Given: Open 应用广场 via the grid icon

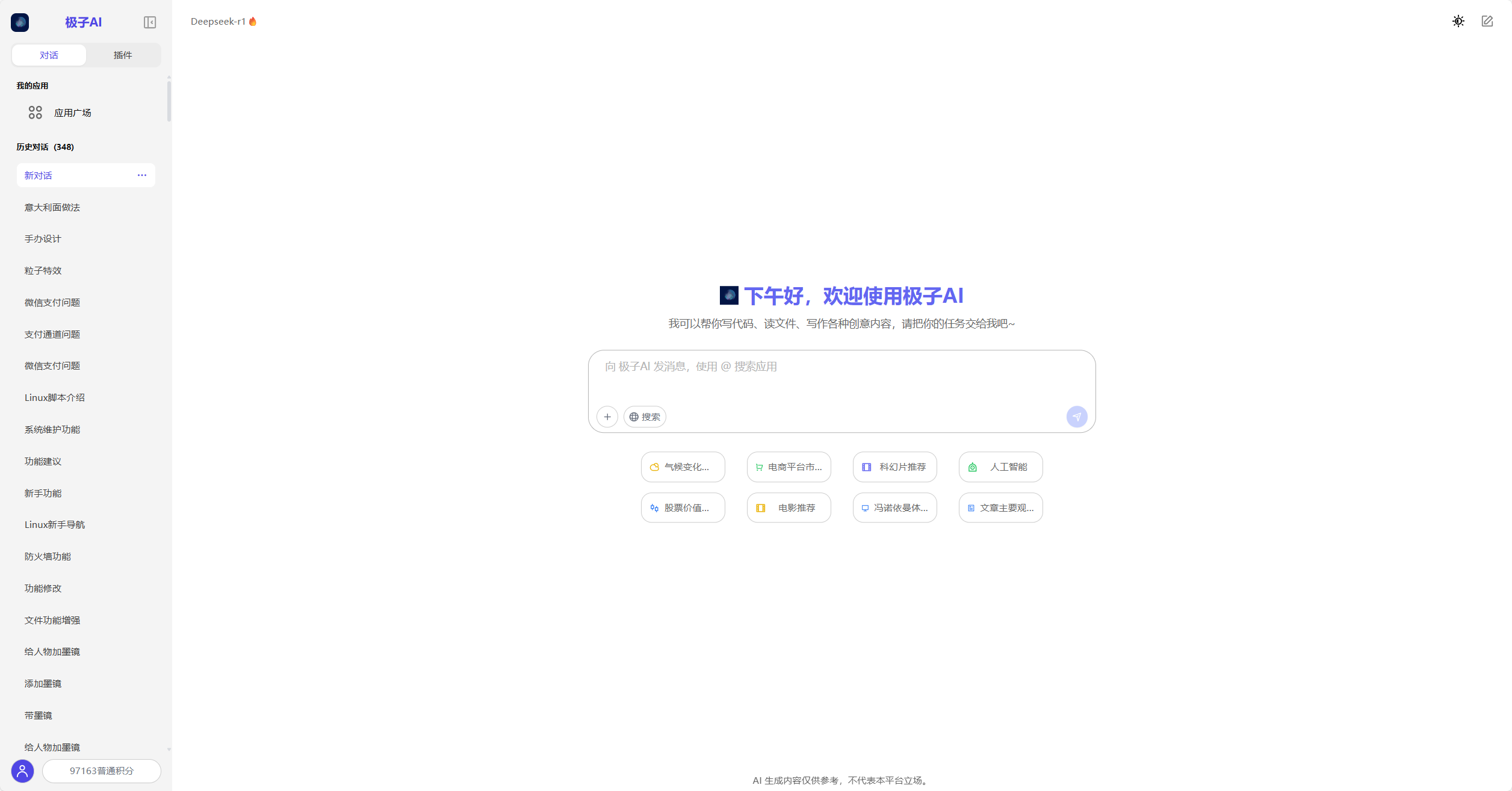Looking at the screenshot, I should click(x=35, y=112).
